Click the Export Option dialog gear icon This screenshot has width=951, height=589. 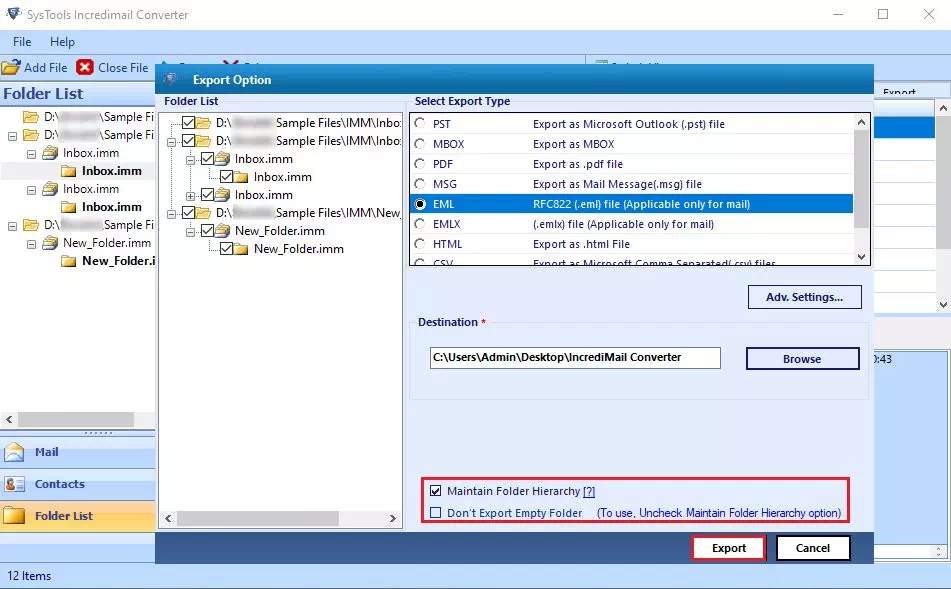(171, 79)
